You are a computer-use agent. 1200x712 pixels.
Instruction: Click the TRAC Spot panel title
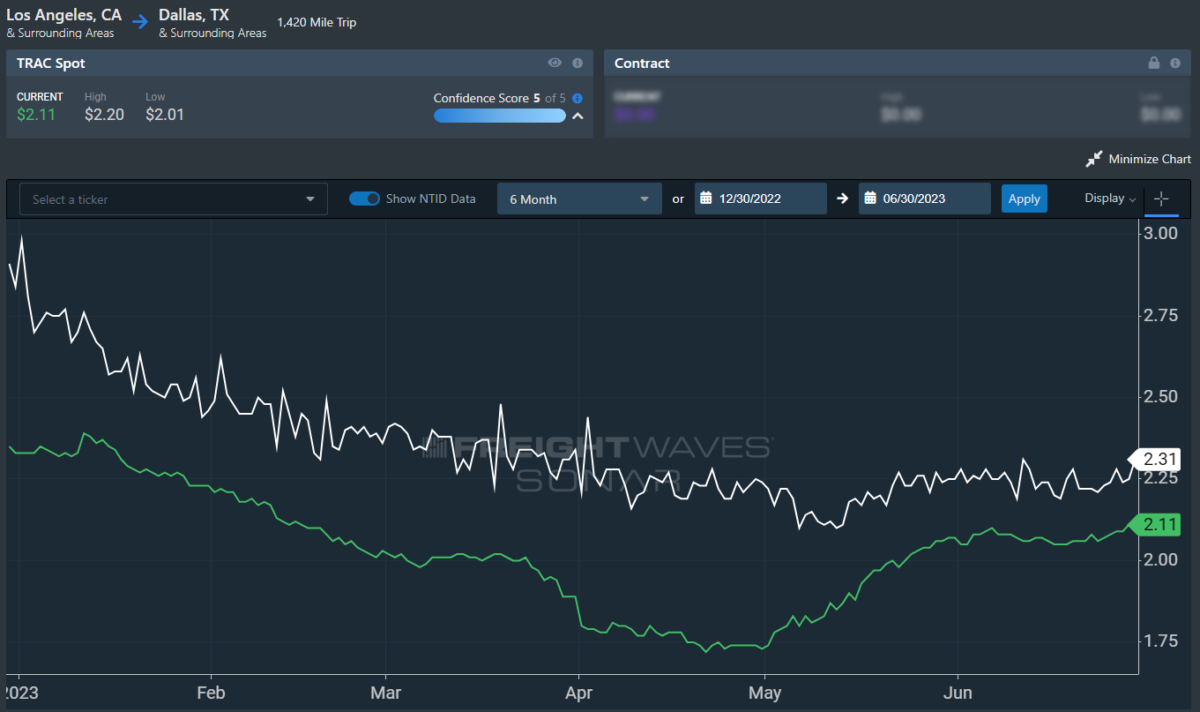coord(50,63)
